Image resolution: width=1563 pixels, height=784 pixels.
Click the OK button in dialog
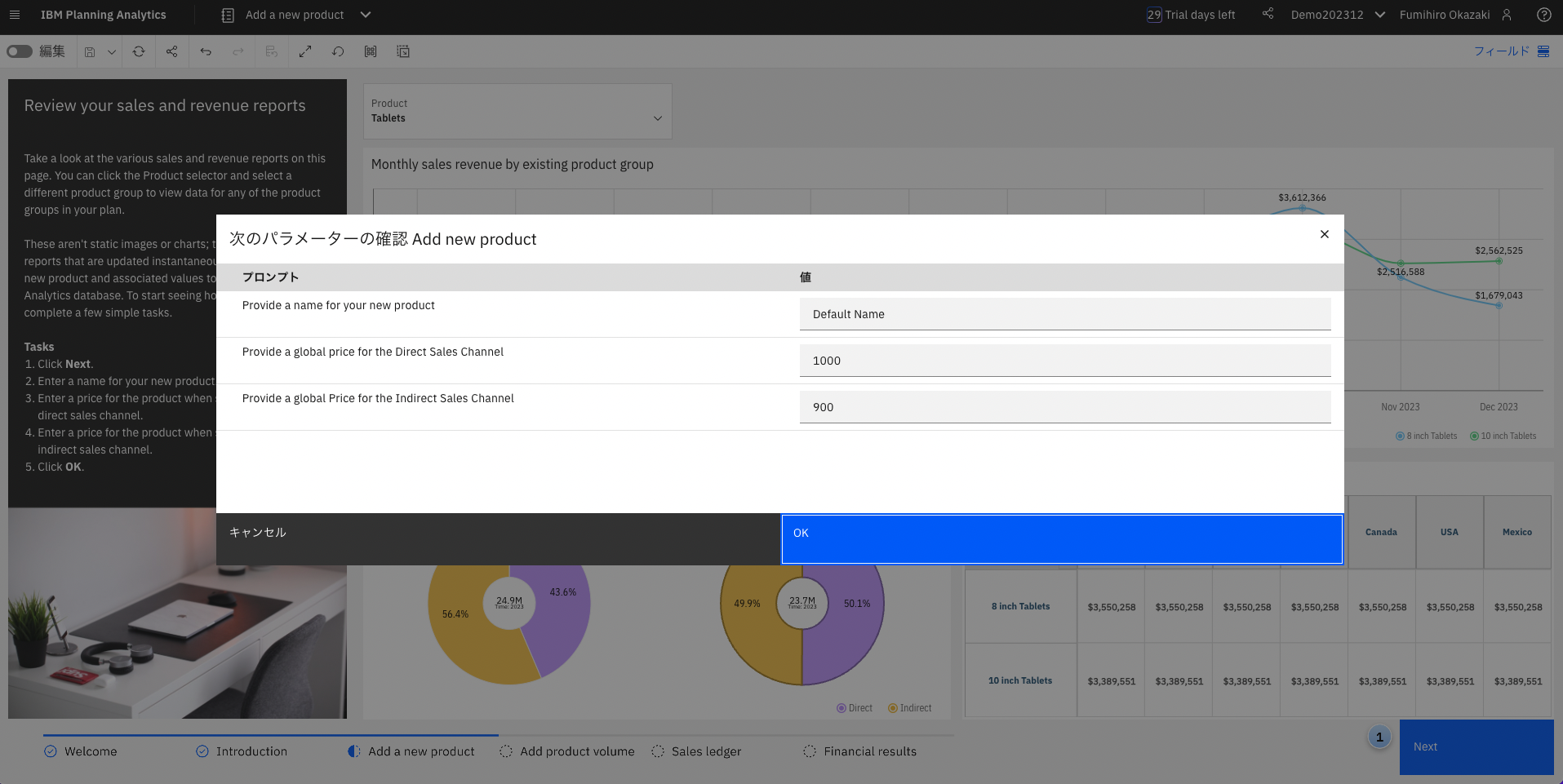pyautogui.click(x=1062, y=538)
